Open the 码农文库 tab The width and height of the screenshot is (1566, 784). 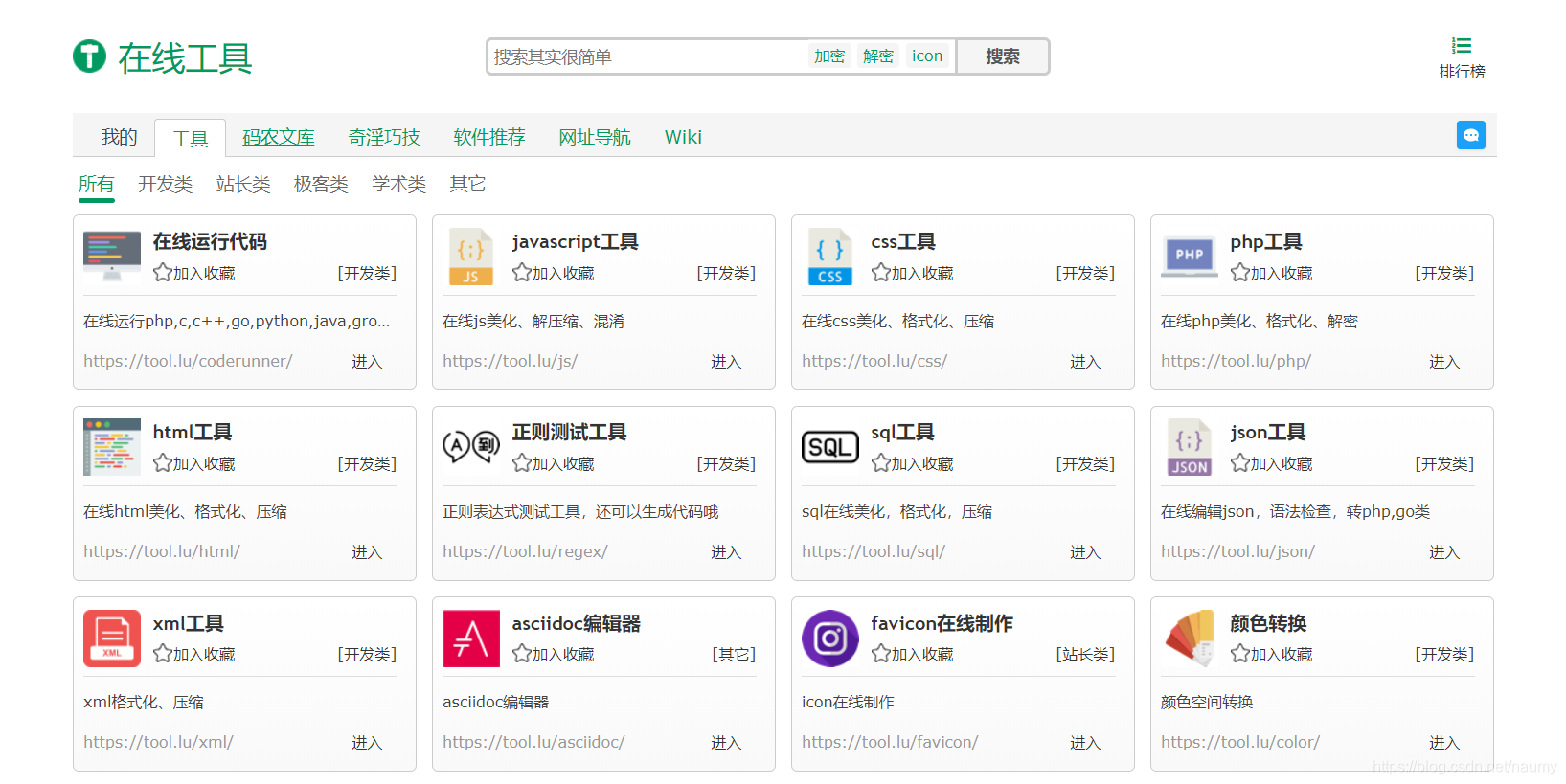(279, 137)
